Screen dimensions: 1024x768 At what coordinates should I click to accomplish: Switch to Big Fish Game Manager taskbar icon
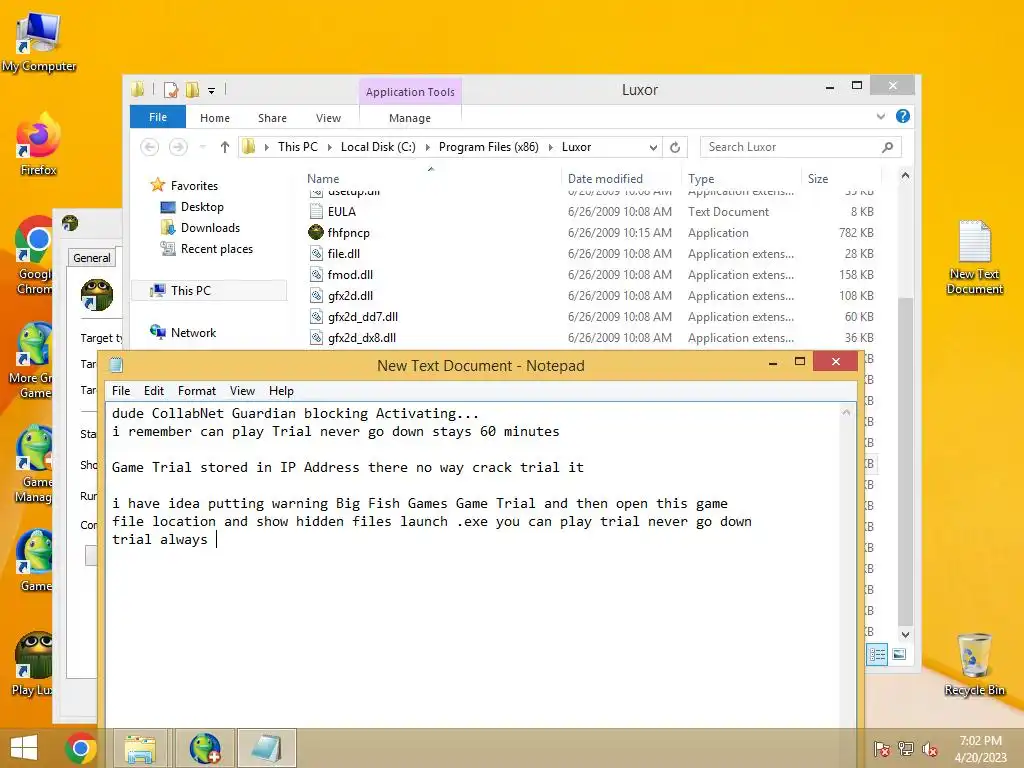point(204,748)
